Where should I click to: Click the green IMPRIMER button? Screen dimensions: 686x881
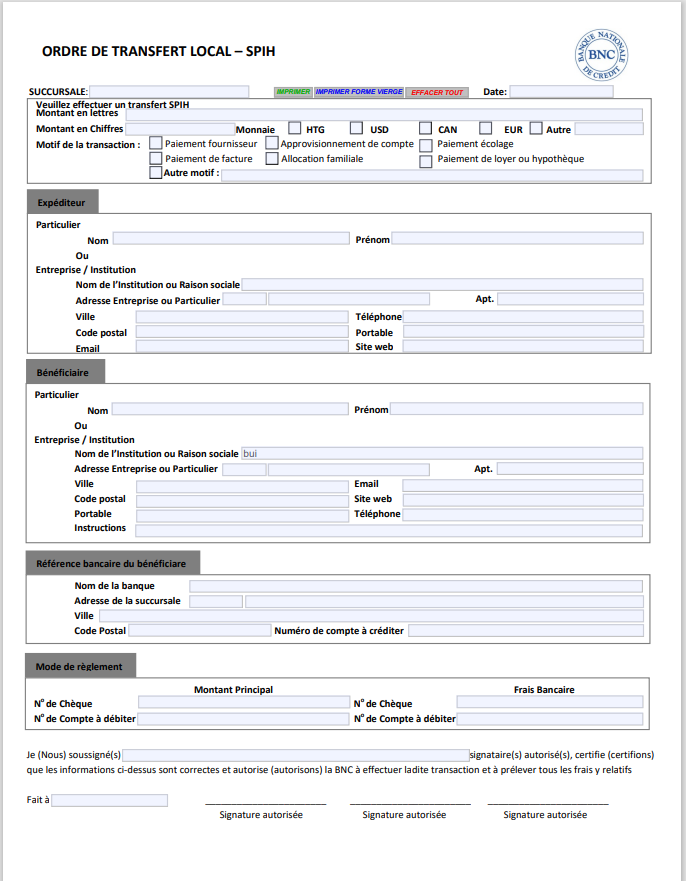[293, 92]
